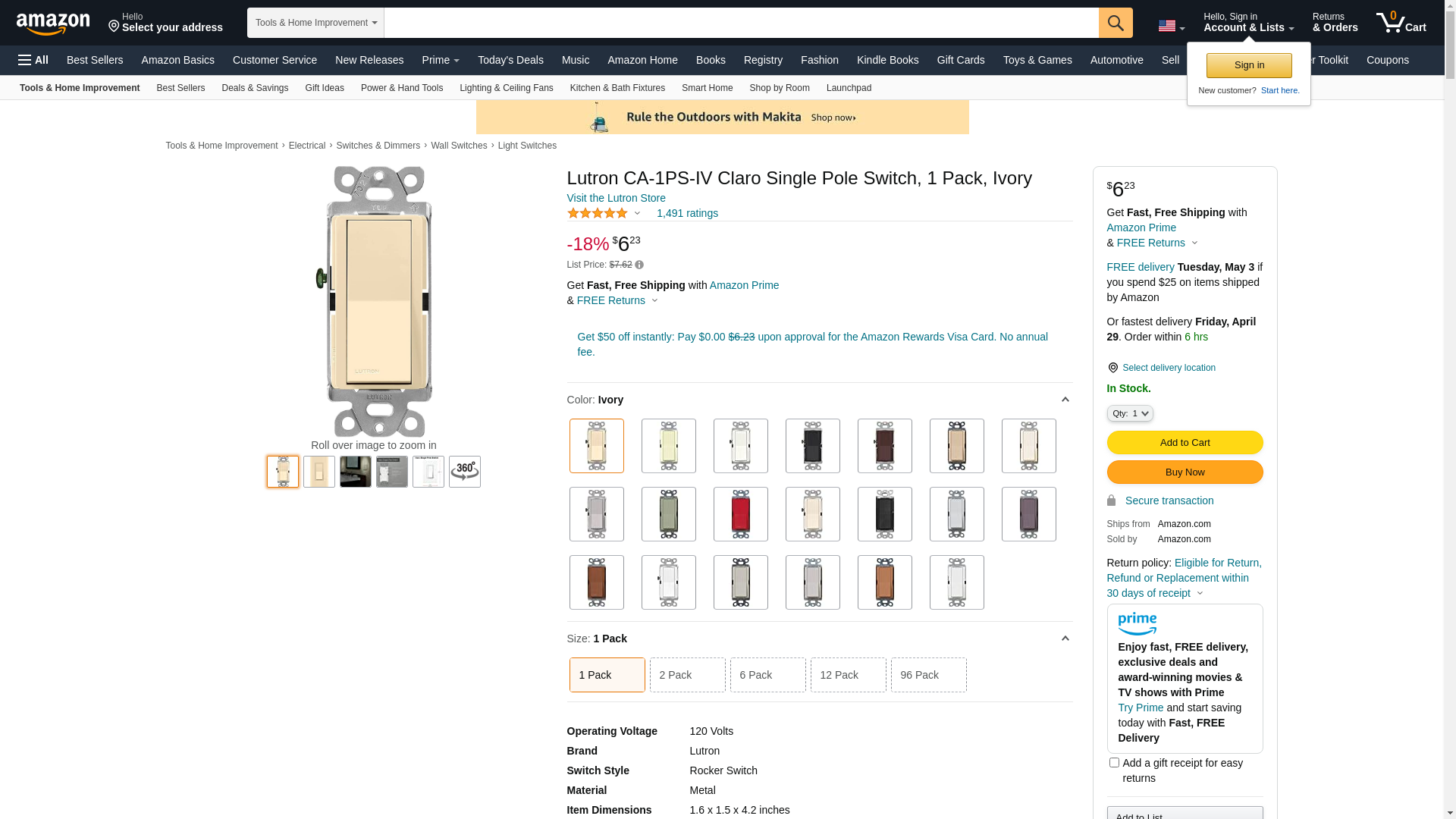Click the 360 degree view icon
The image size is (1456, 819).
tap(464, 472)
